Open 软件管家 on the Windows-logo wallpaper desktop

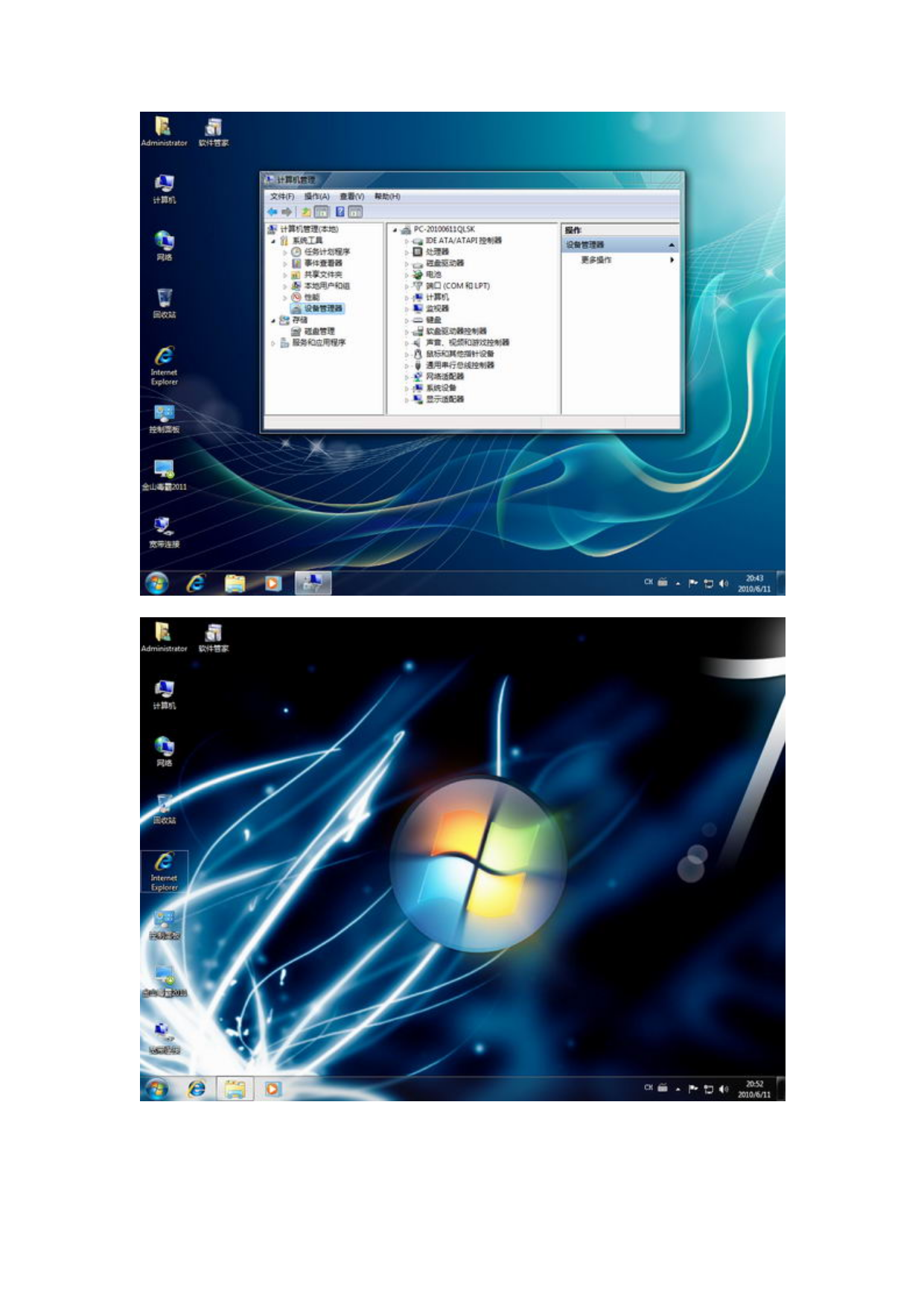pyautogui.click(x=214, y=637)
